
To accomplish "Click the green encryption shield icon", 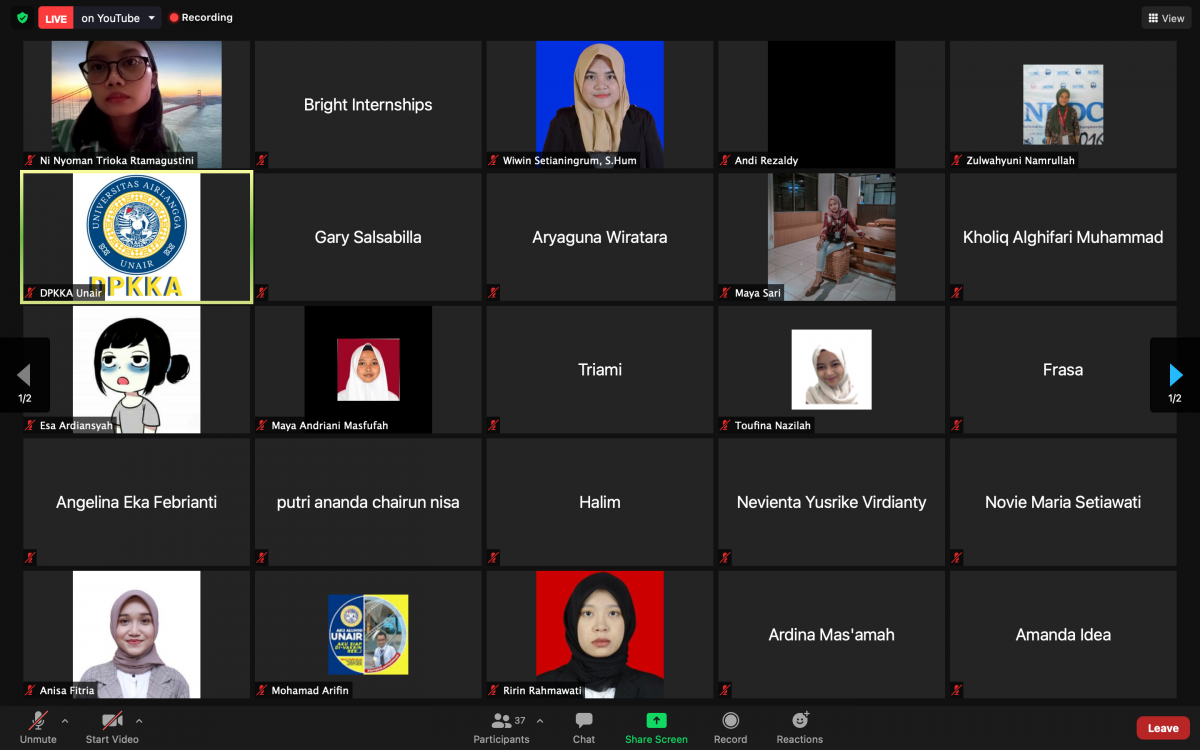I will tap(22, 18).
